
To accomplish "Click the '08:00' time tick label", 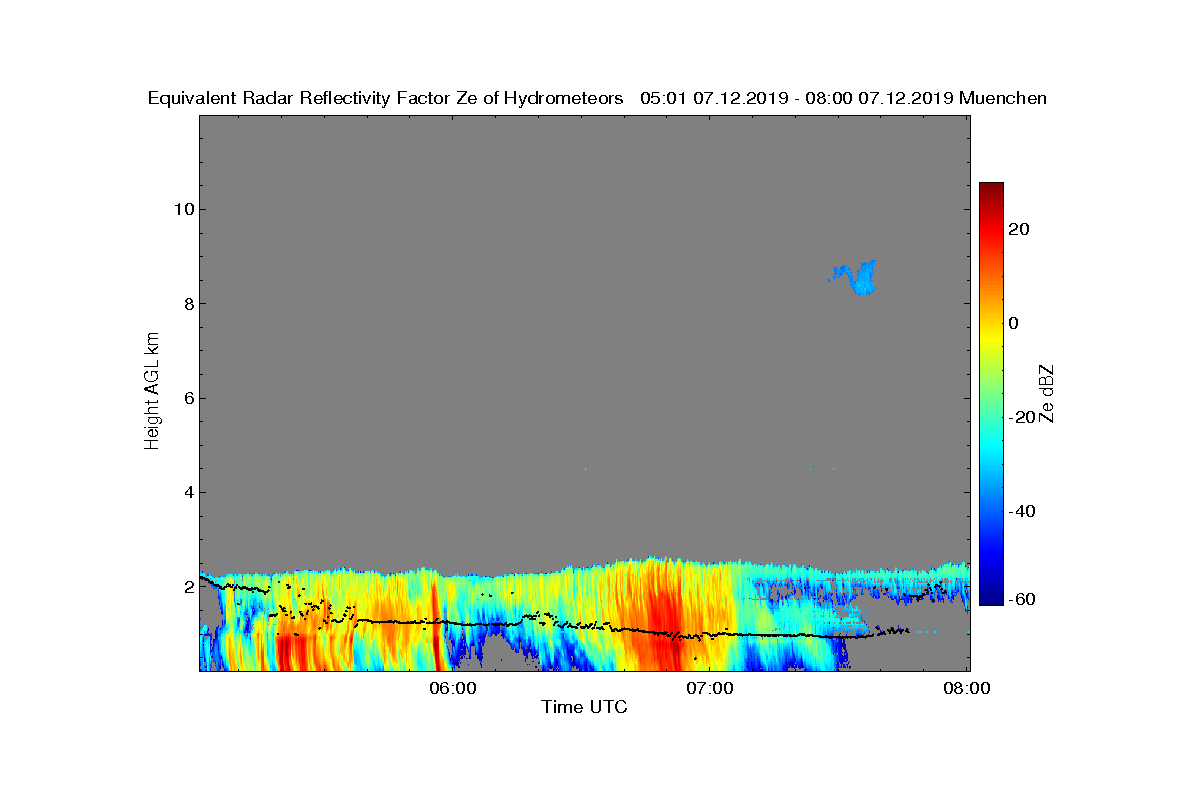I will [x=969, y=688].
